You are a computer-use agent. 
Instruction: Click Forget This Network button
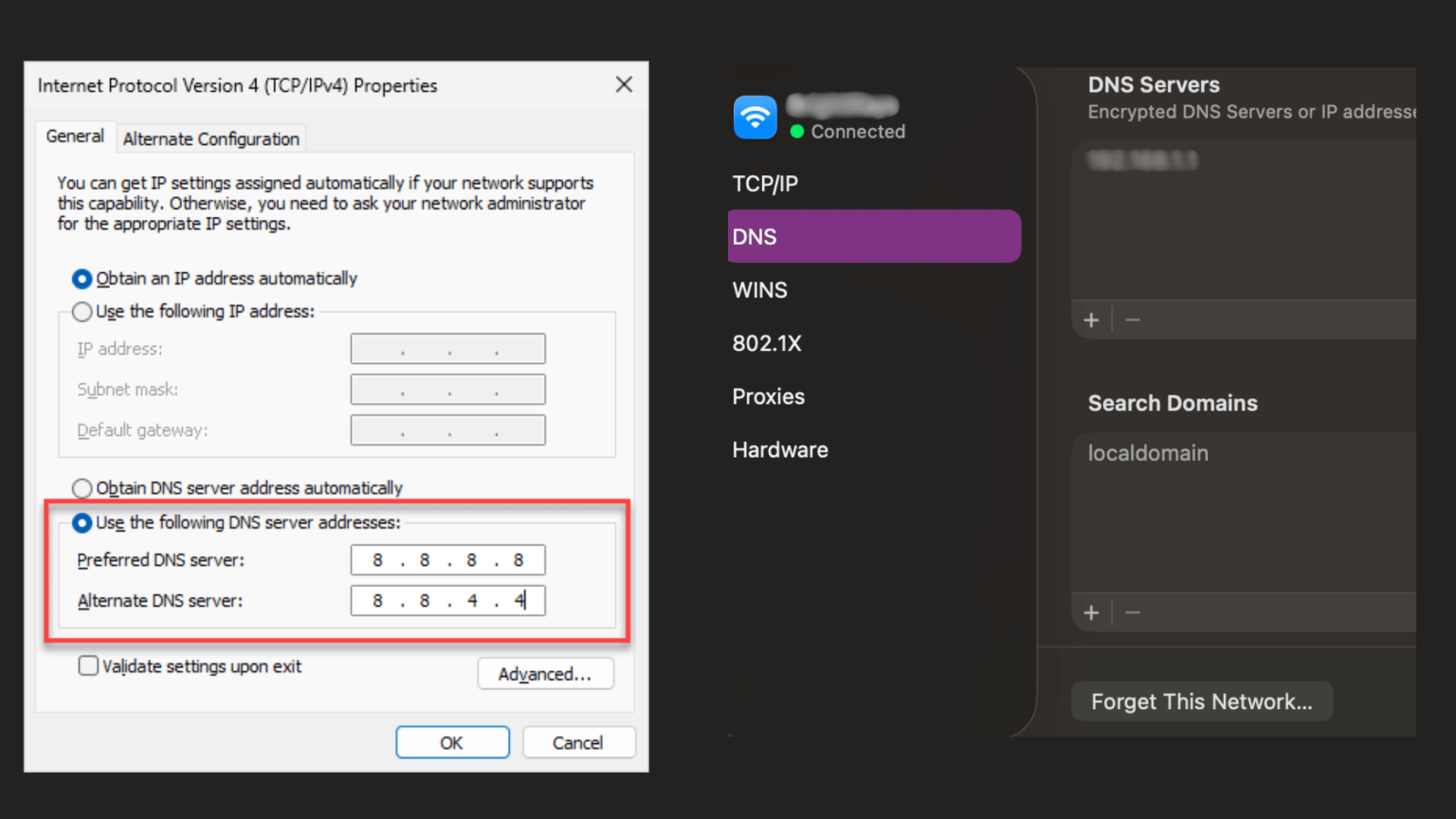1202,701
